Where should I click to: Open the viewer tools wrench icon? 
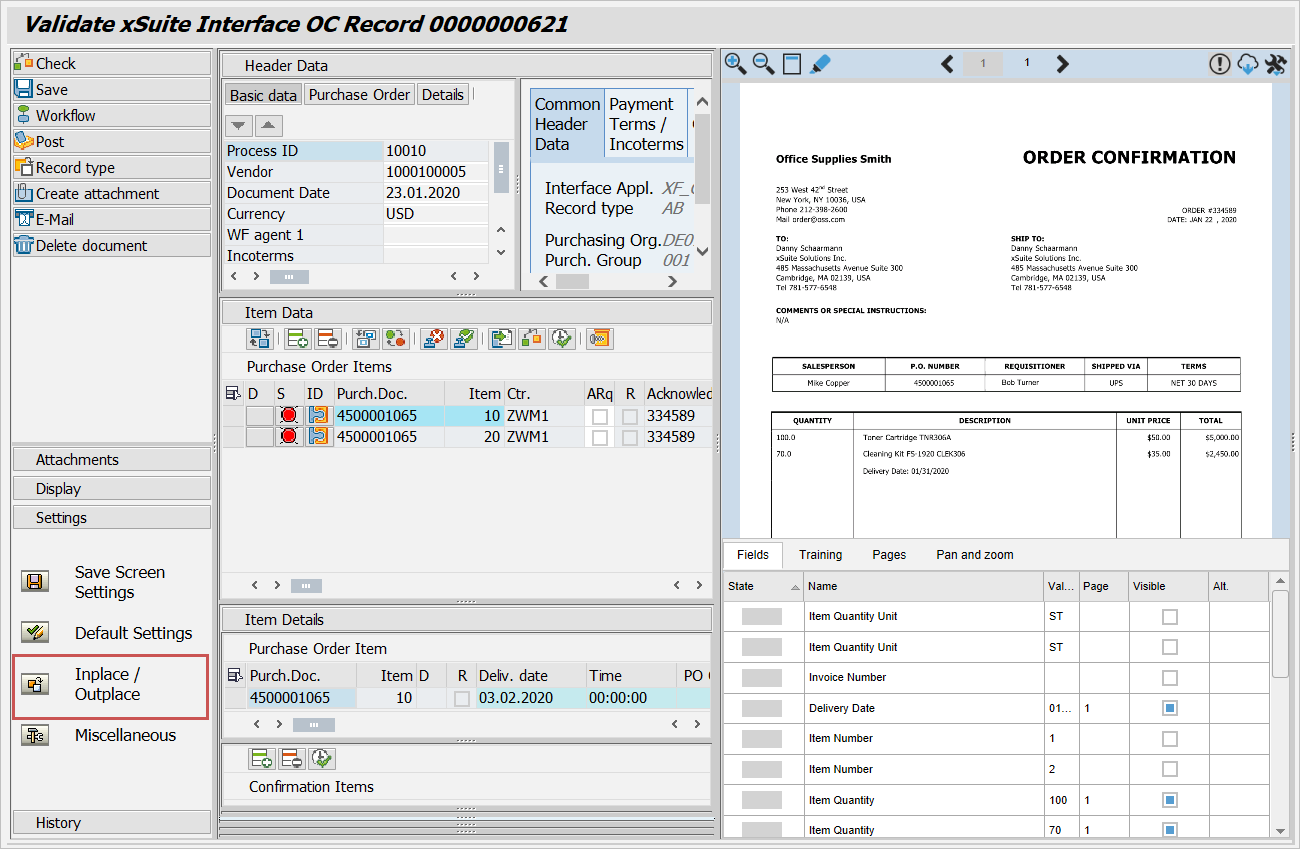1275,64
